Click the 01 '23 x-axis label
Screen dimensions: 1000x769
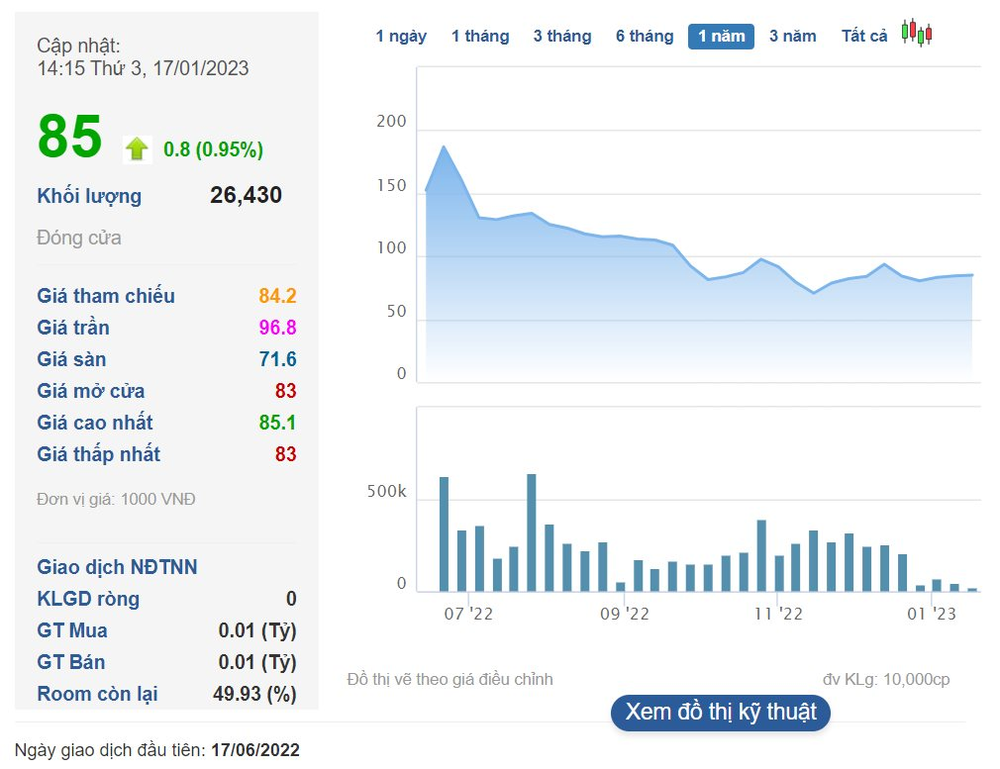[932, 614]
